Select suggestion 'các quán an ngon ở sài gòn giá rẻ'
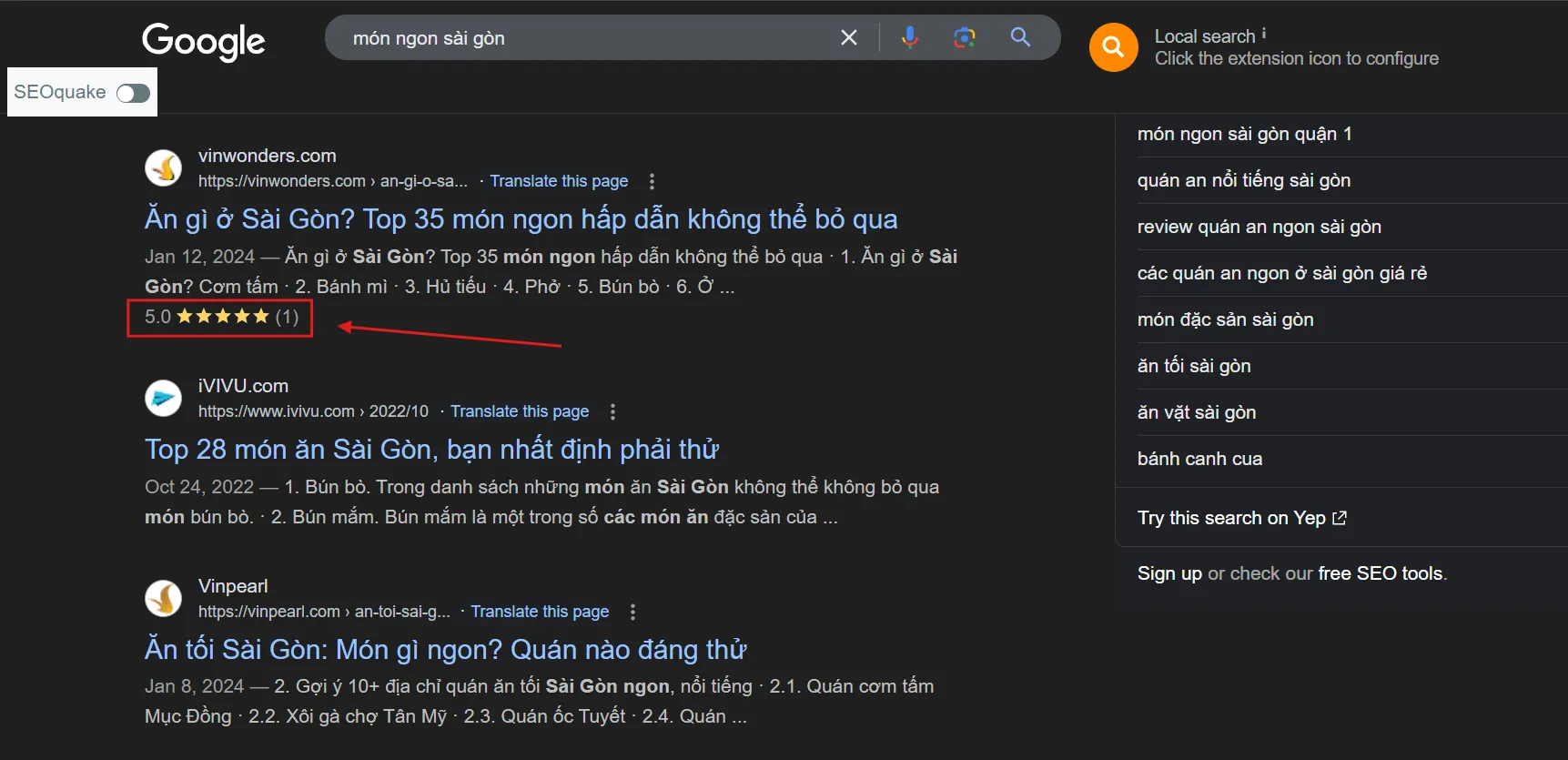The height and width of the screenshot is (760, 1568). [1281, 273]
